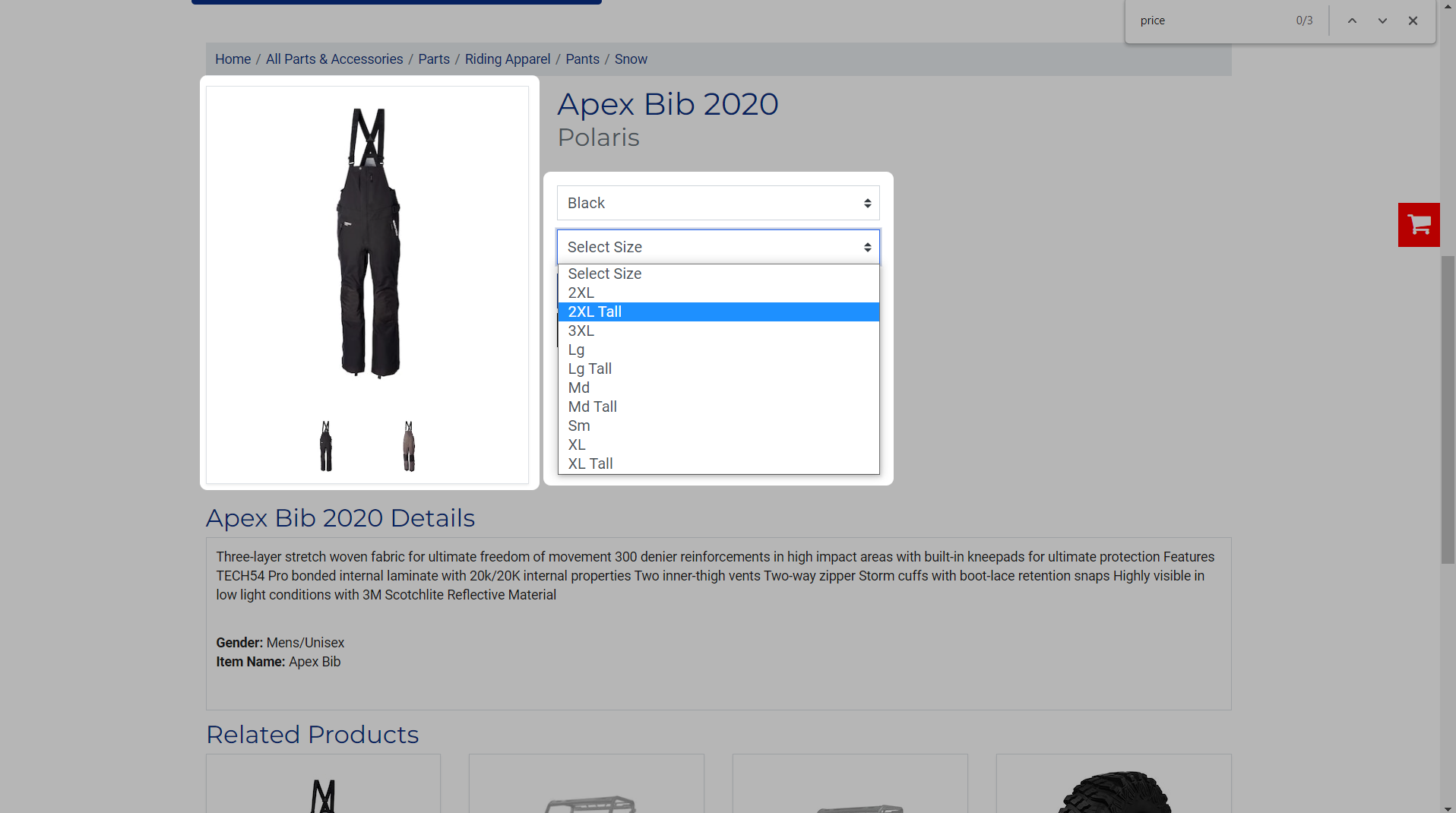The width and height of the screenshot is (1456, 813).
Task: Go to previous find result
Action: (x=1352, y=21)
